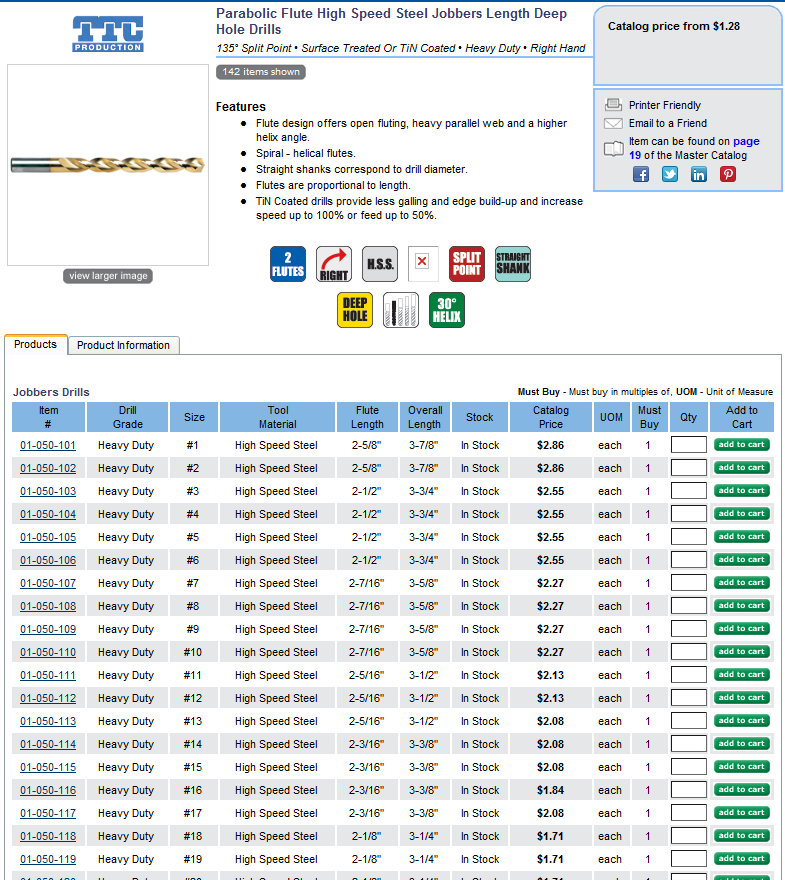Click the open catalog book icon

pos(613,149)
